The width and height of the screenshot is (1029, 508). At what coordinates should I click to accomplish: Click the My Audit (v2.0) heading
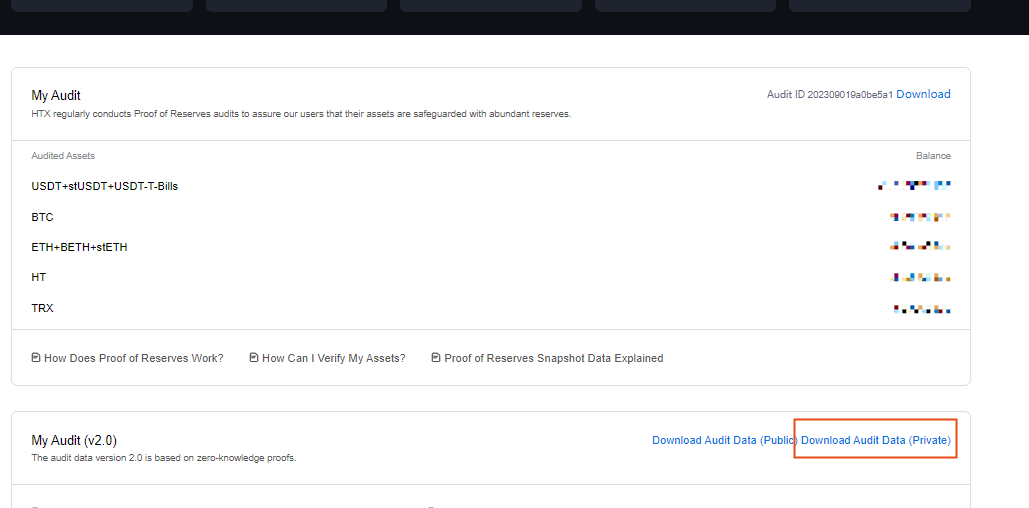point(74,440)
